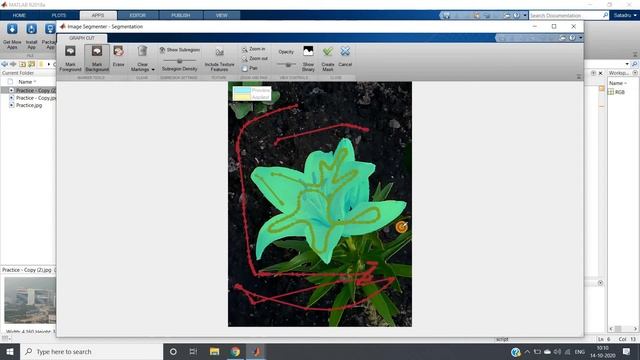Navigate back in MATLAB folder toolbar
This screenshot has height=360, width=640.
point(4,64)
